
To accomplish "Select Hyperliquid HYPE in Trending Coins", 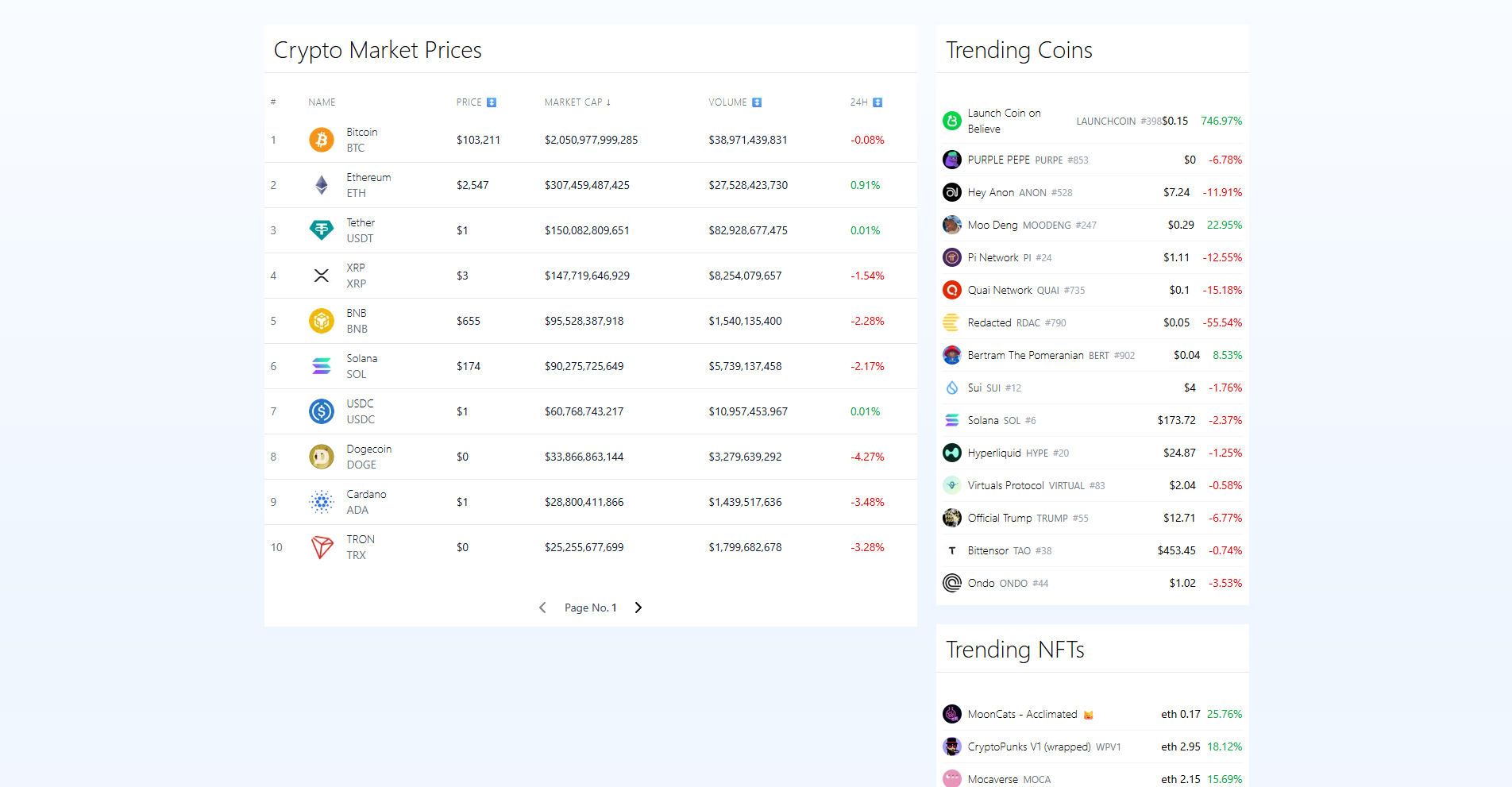I will [x=994, y=453].
